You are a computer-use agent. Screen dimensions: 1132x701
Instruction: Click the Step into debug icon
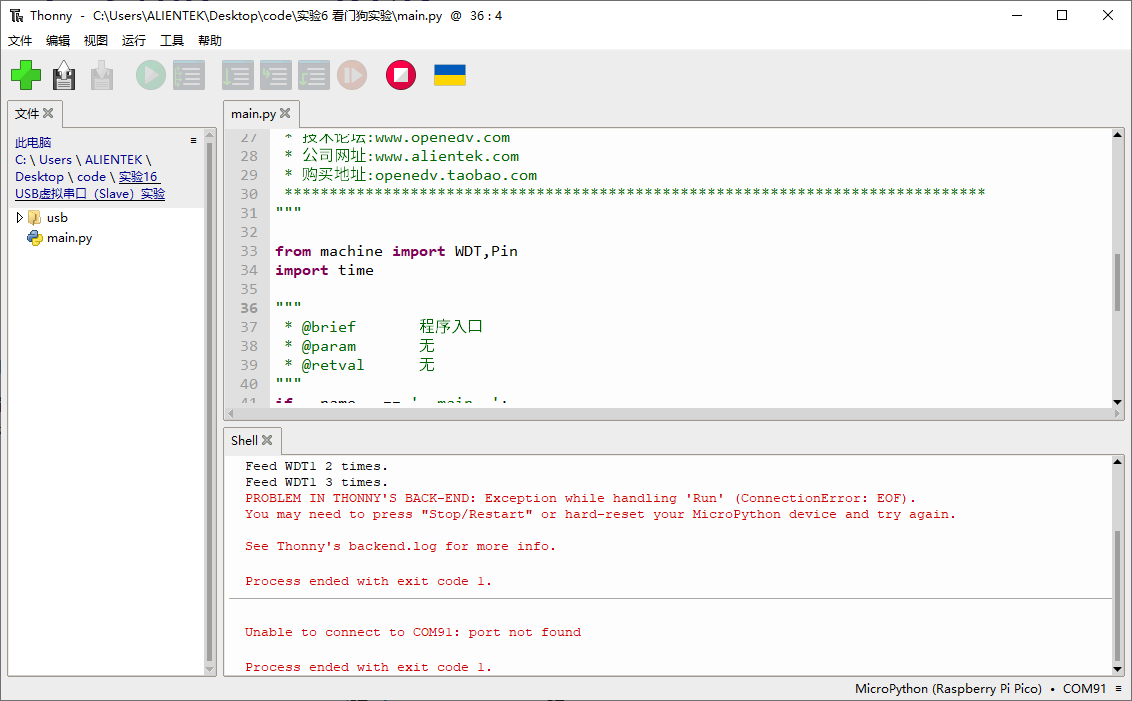point(276,75)
